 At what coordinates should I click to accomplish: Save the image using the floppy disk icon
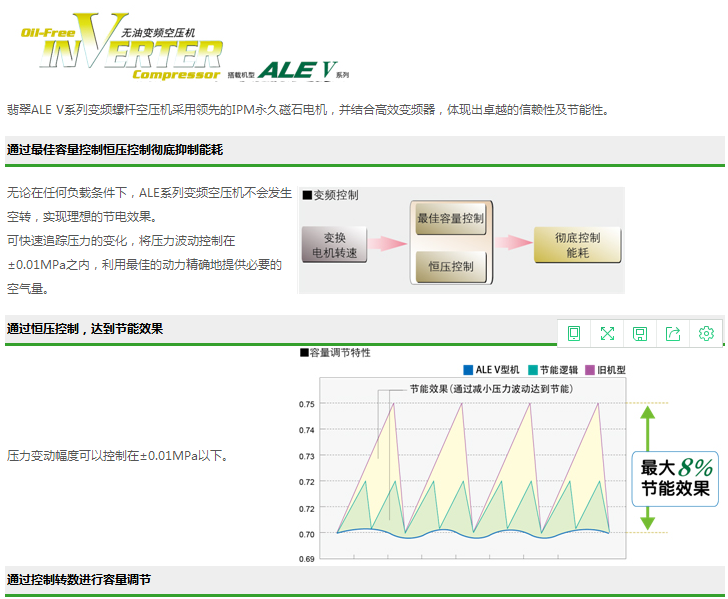tap(640, 333)
